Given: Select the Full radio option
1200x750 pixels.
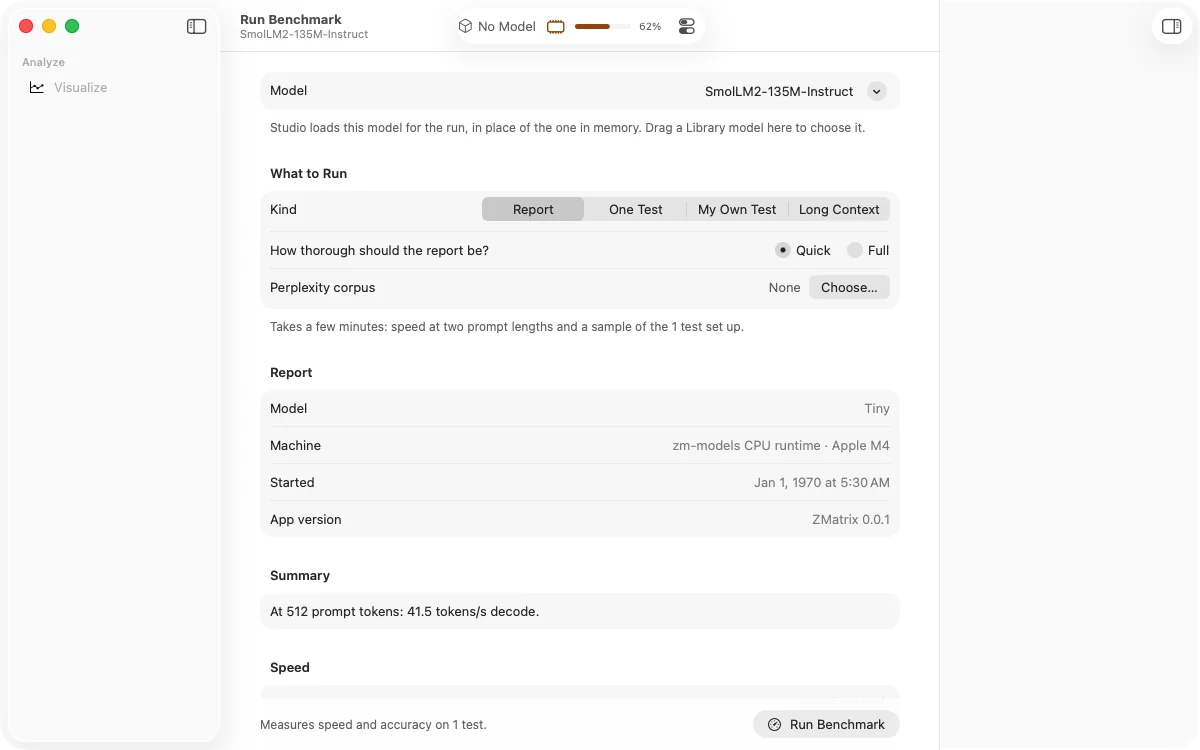Looking at the screenshot, I should [x=868, y=251].
